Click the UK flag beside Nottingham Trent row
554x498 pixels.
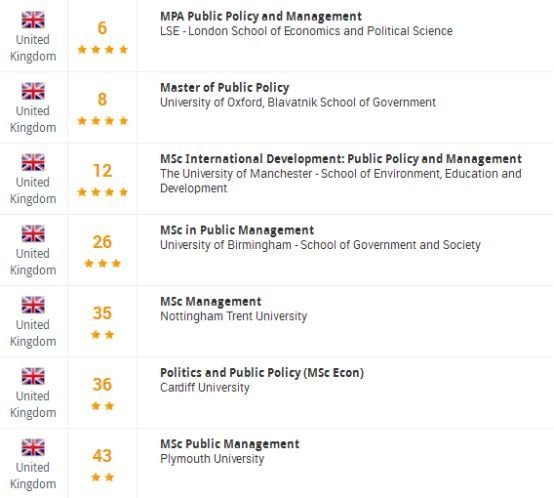33,305
